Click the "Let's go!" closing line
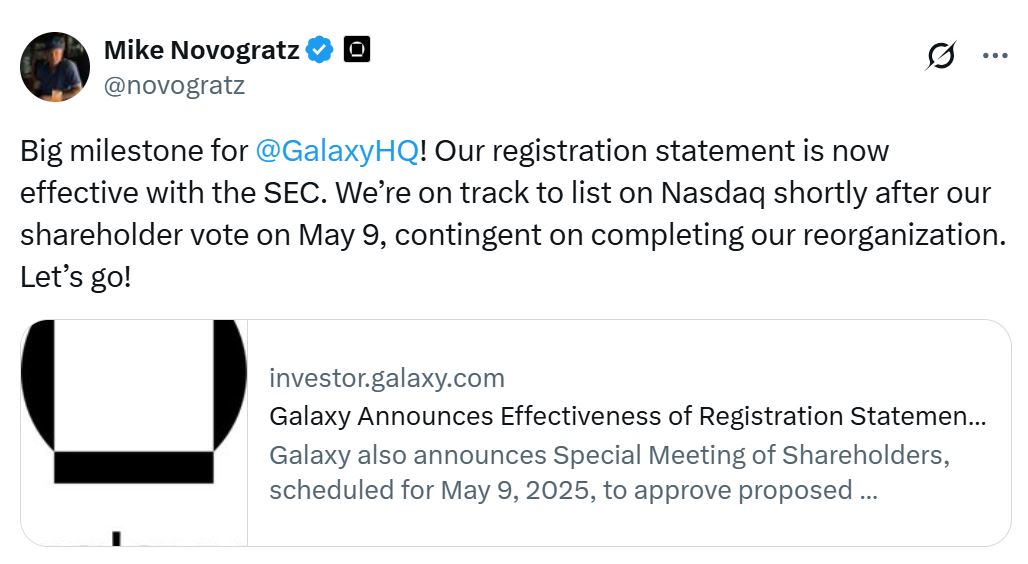The height and width of the screenshot is (564, 1028). pos(75,277)
